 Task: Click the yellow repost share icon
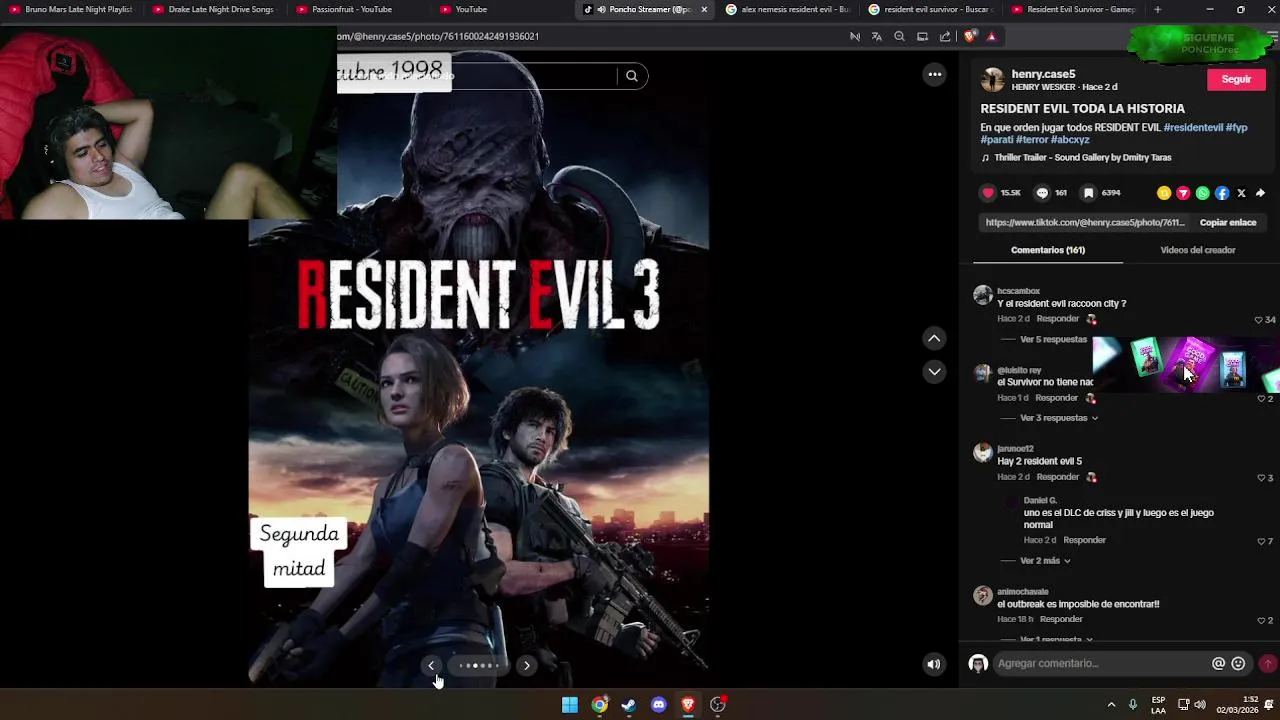tap(1164, 193)
